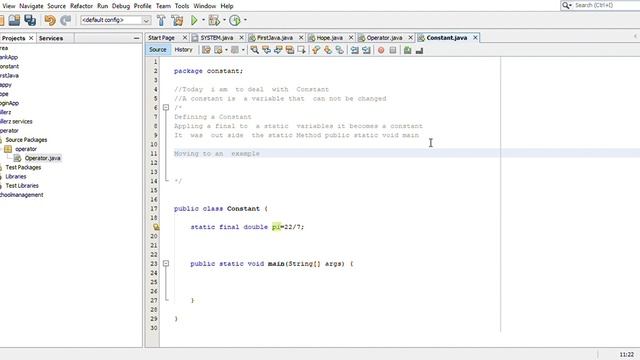The width and height of the screenshot is (640, 360).
Task: Select Operator.java in the Projects tree
Action: (43, 158)
